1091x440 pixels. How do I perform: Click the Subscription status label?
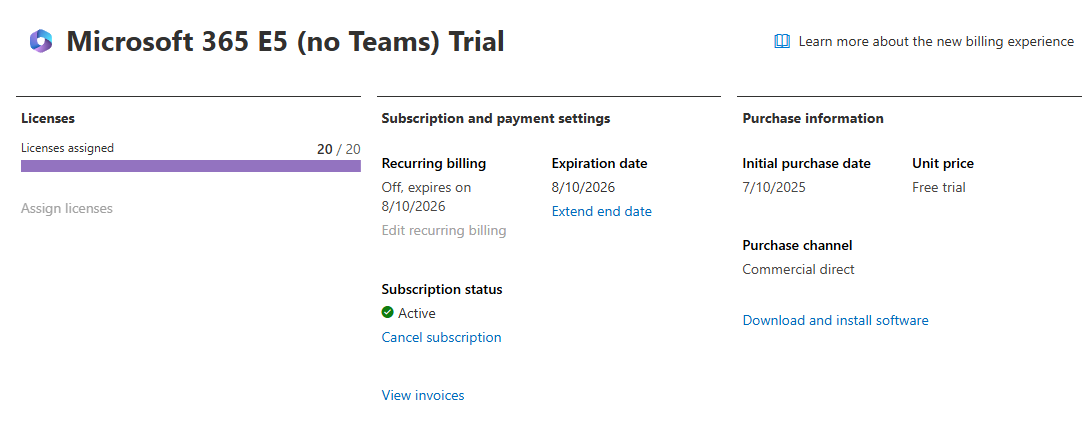coord(442,290)
